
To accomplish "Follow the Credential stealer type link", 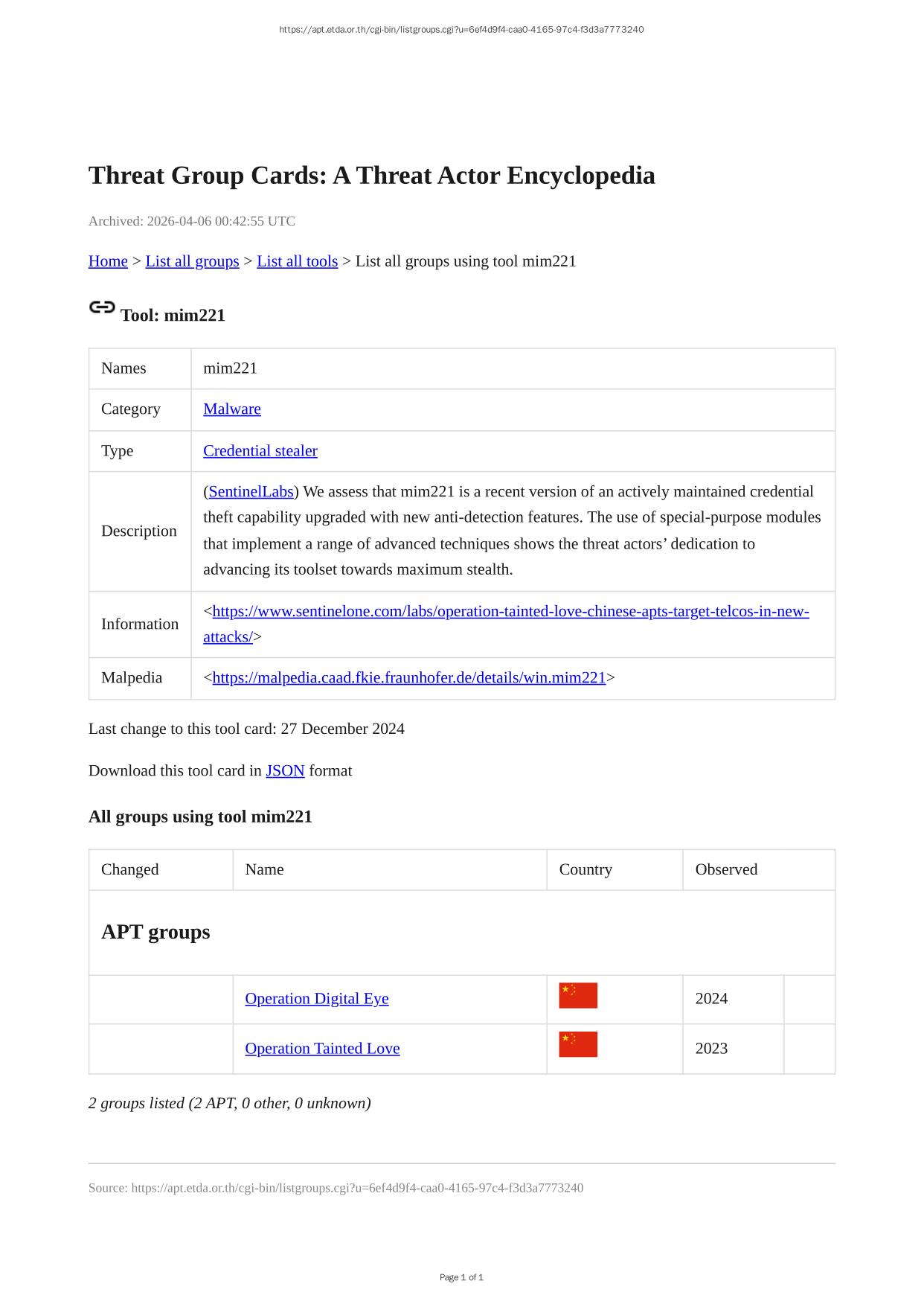I will (260, 451).
